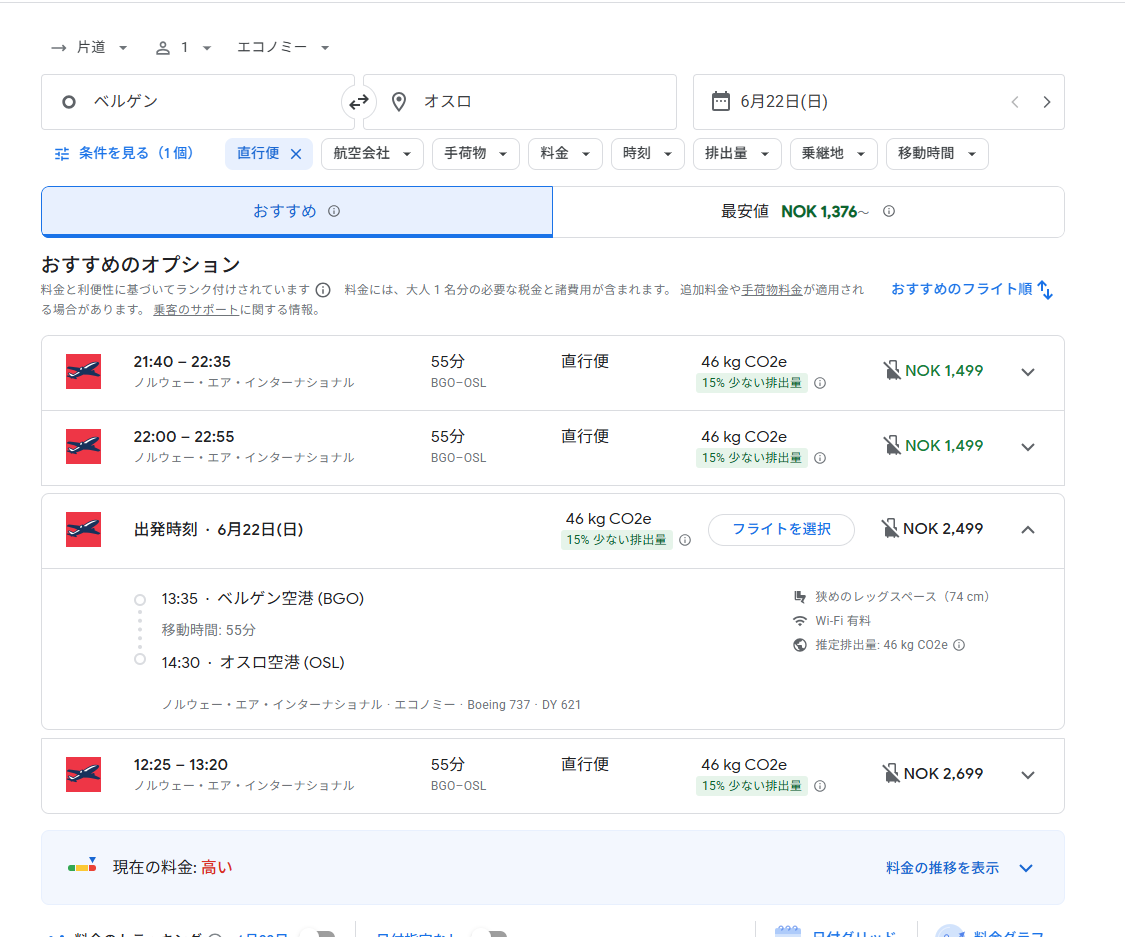The image size is (1125, 937).
Task: Click the swap airports arrows icon
Action: 359,101
